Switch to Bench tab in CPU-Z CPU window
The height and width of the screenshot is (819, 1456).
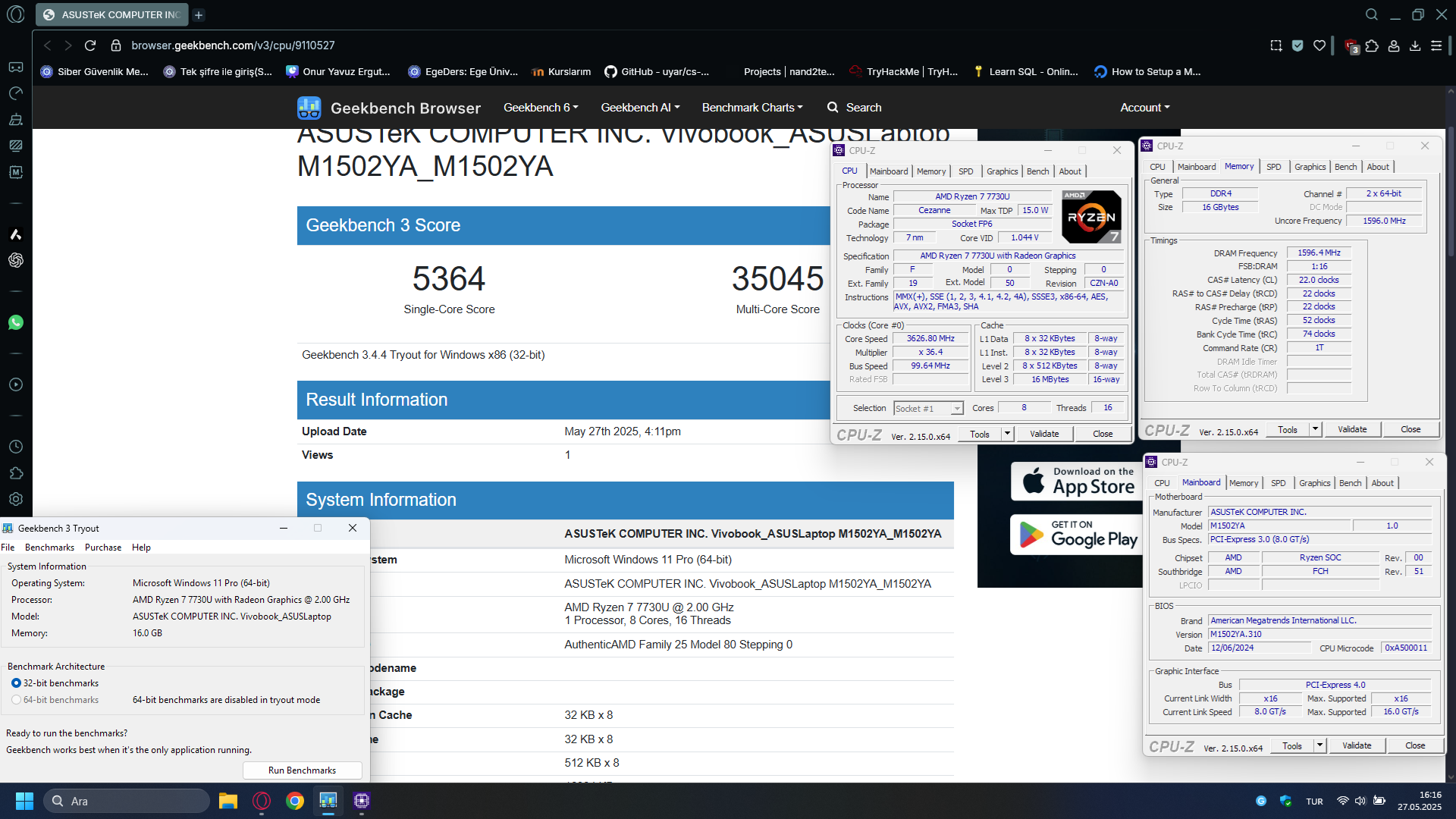tap(1037, 171)
